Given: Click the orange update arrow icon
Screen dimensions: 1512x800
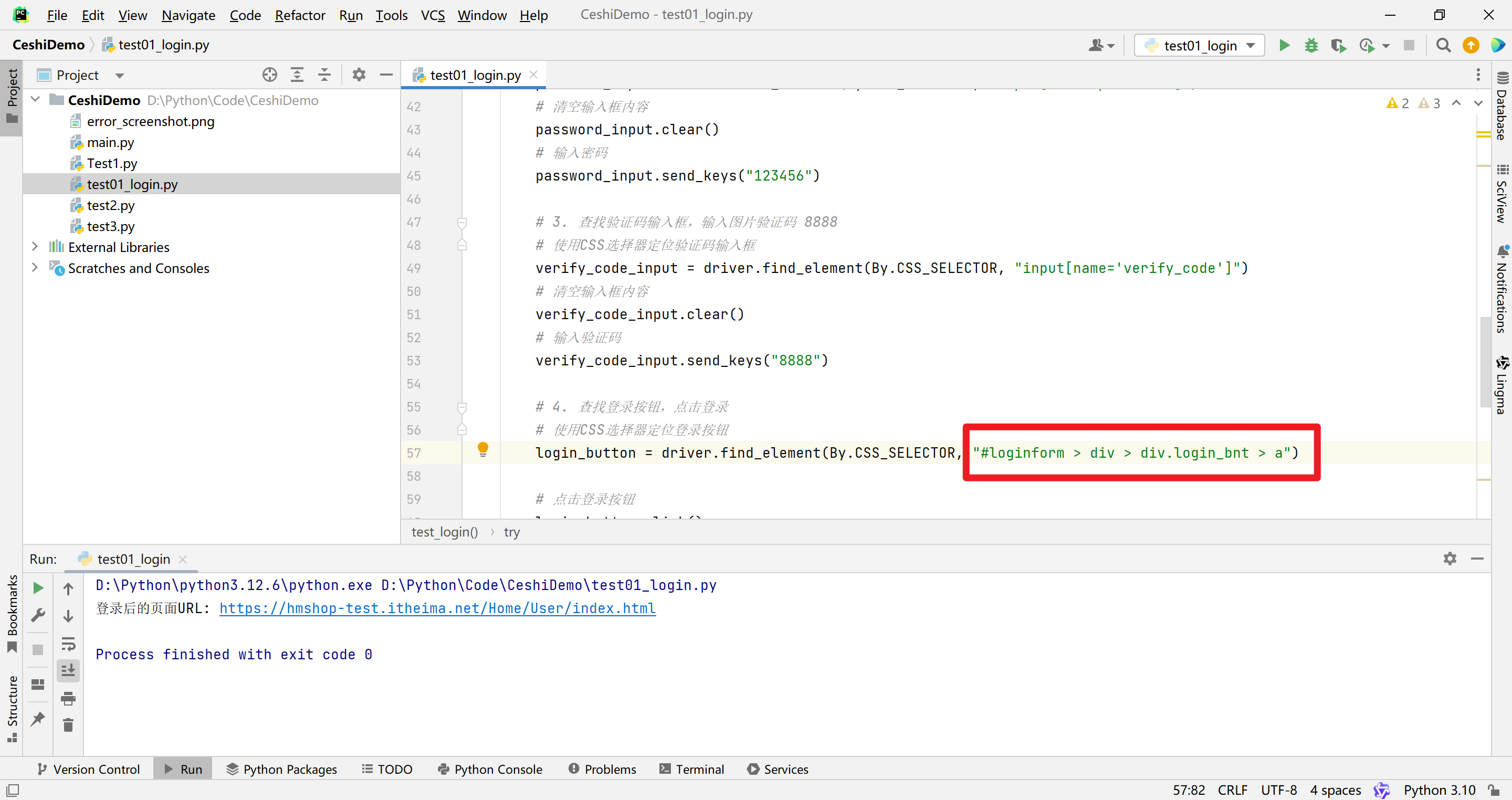Looking at the screenshot, I should pos(1471,45).
